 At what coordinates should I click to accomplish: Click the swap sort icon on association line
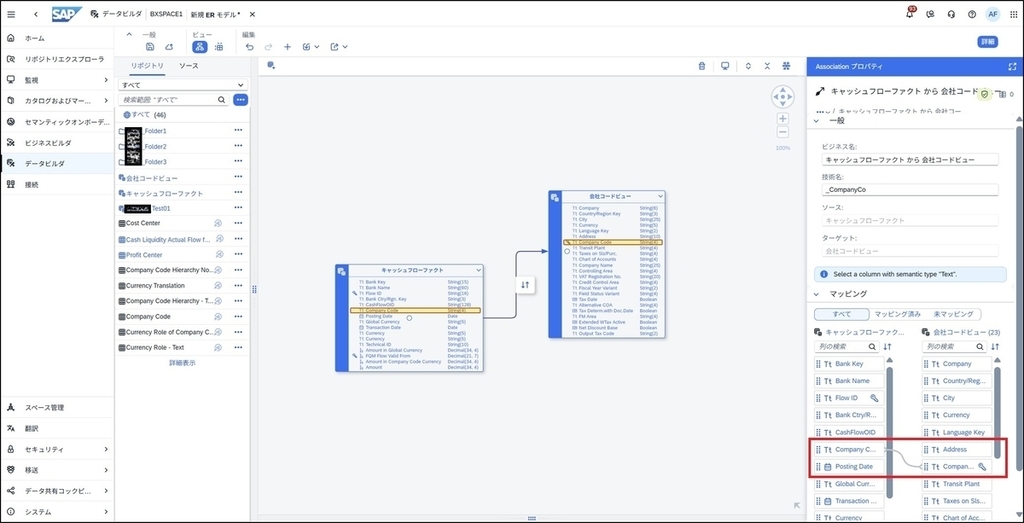point(525,285)
